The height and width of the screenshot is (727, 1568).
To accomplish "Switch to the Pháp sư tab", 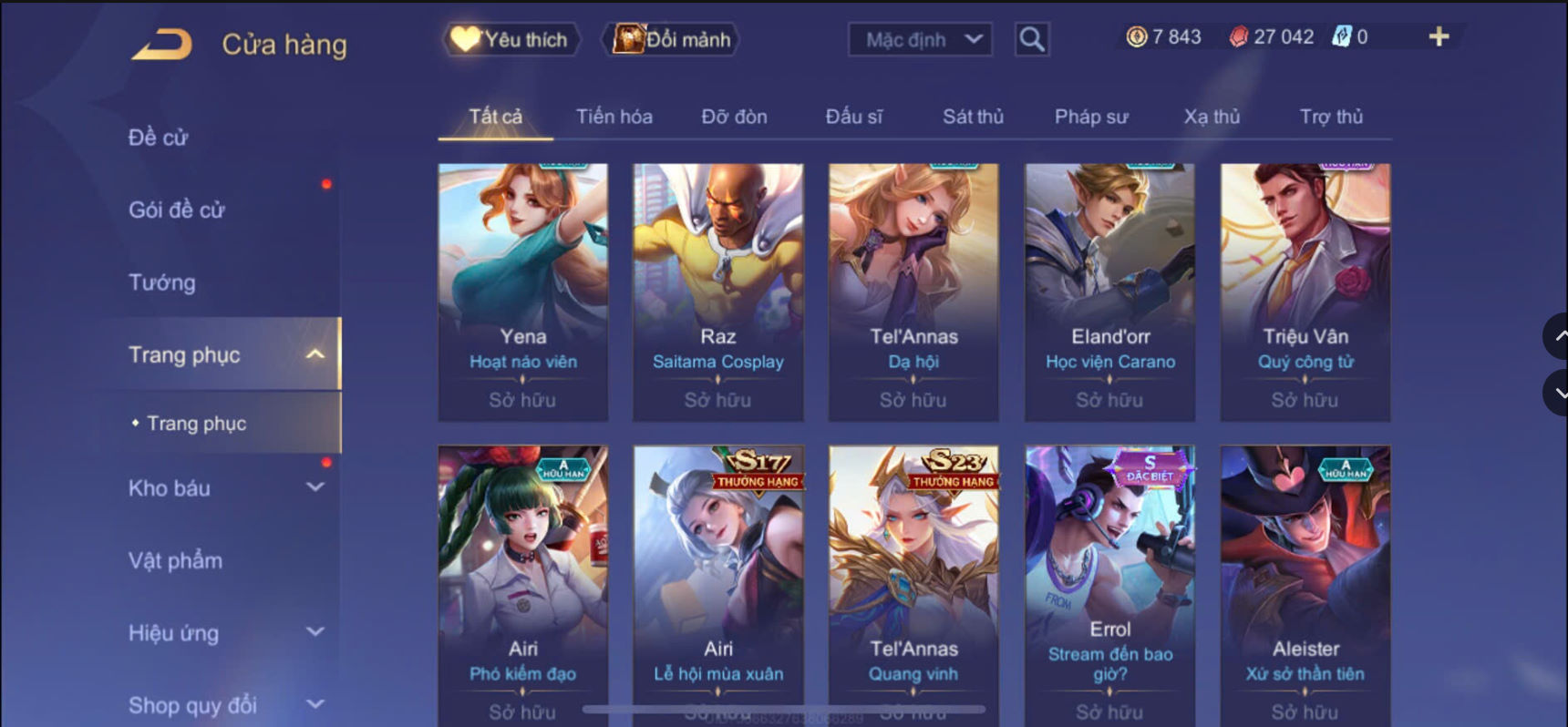I will 1091,117.
